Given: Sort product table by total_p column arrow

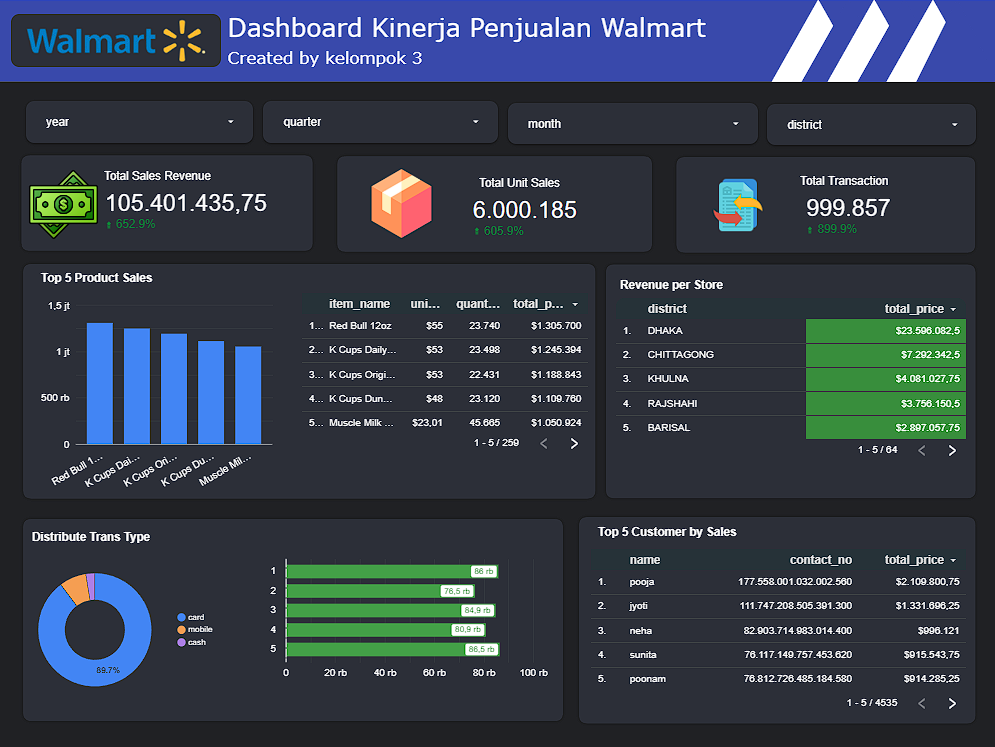Looking at the screenshot, I should pos(575,305).
